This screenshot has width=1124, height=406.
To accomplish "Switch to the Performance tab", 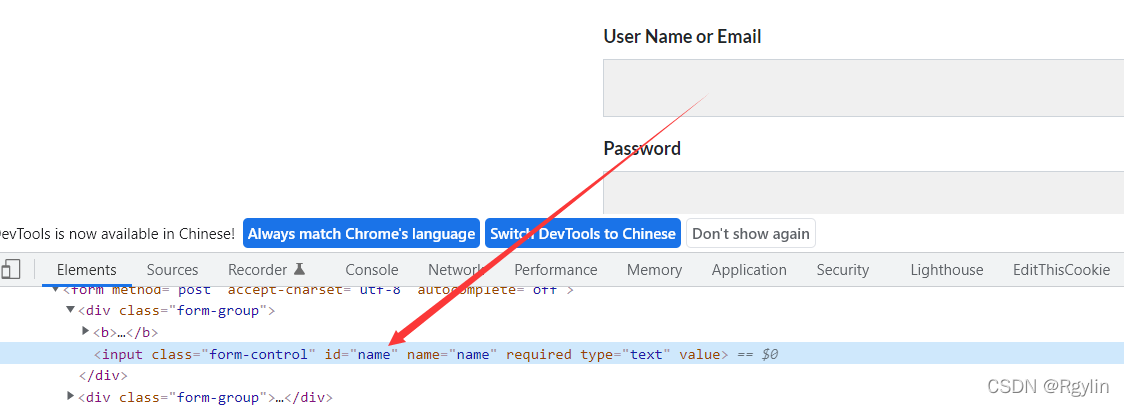I will click(556, 270).
